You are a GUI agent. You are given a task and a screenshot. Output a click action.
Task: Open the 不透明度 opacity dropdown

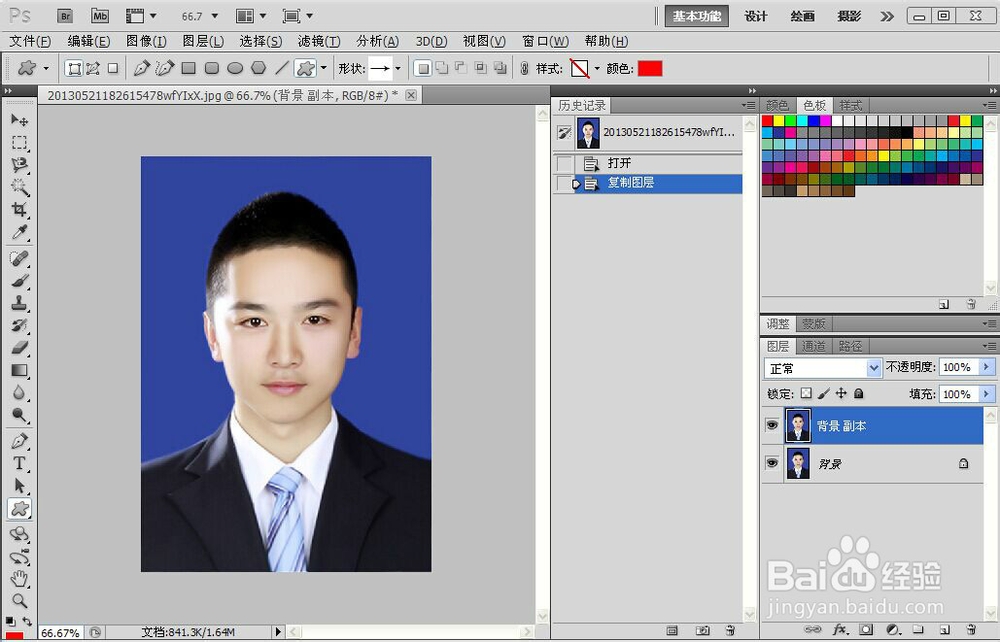click(985, 367)
